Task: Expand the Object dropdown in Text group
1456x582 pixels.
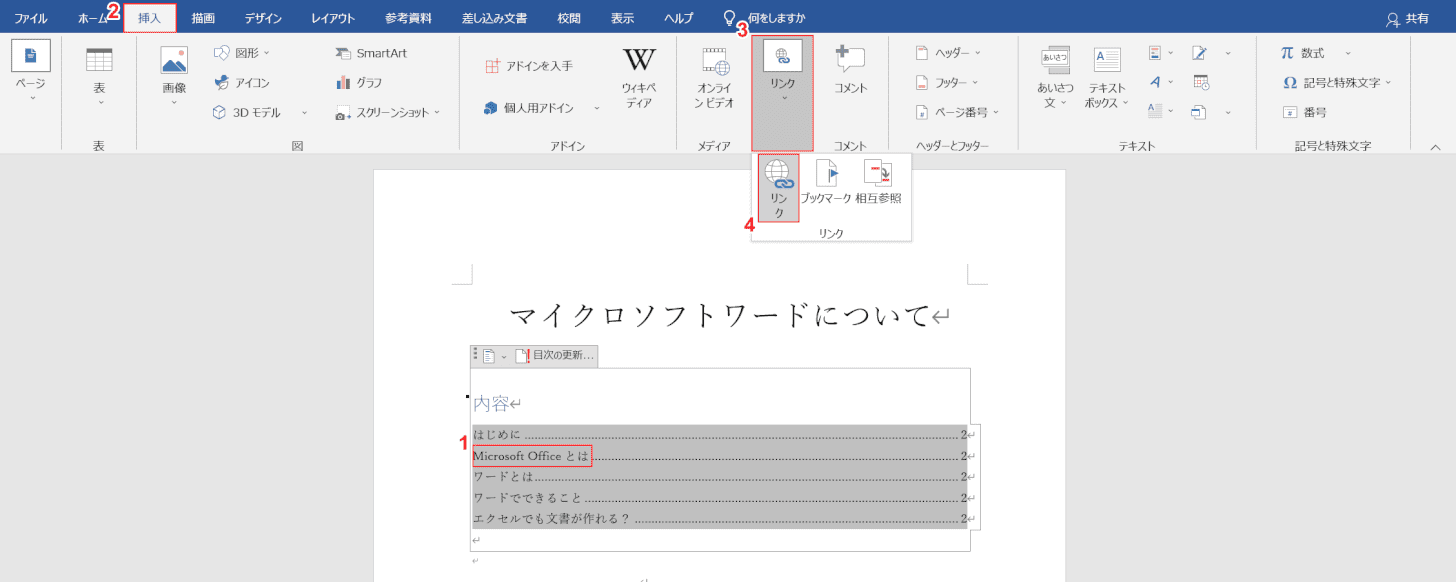Action: 1227,112
